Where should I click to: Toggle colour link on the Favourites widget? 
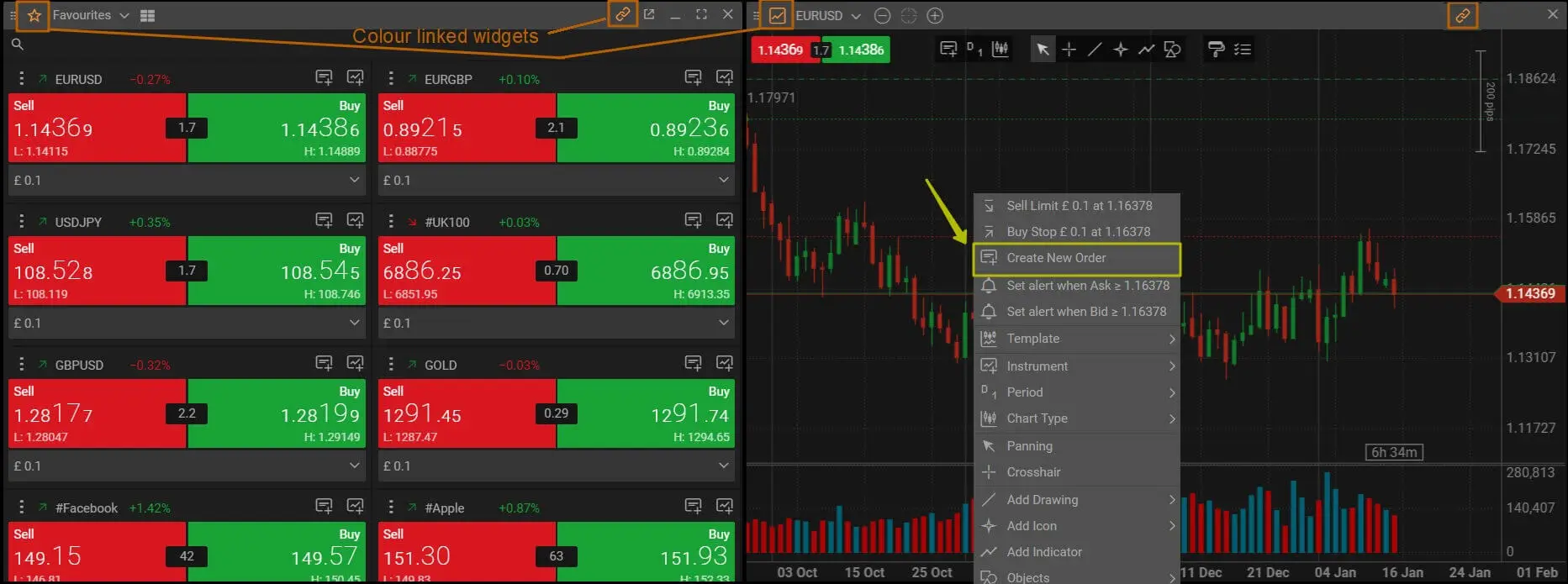[622, 15]
